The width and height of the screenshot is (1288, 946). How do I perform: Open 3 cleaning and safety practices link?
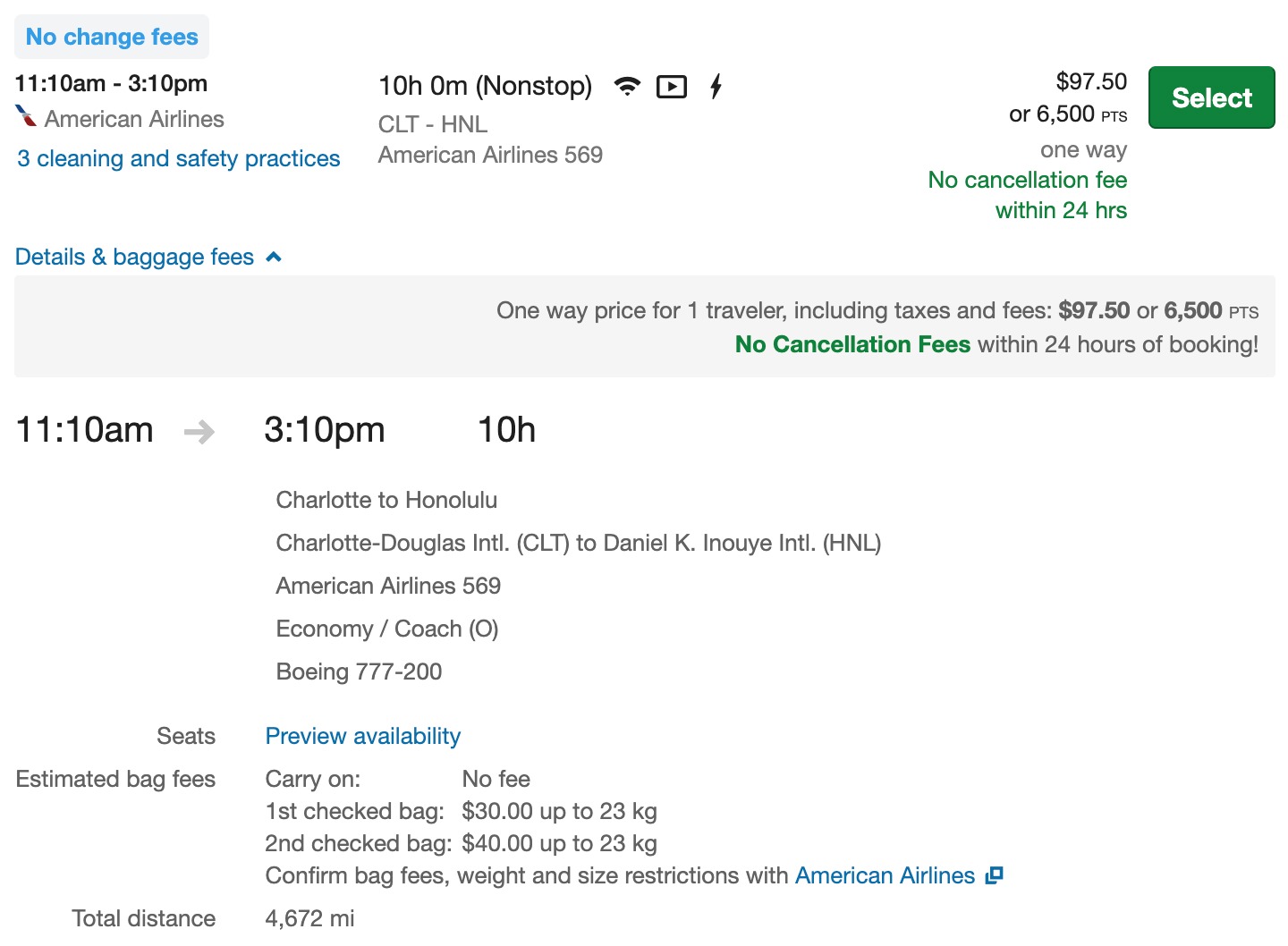click(x=179, y=158)
